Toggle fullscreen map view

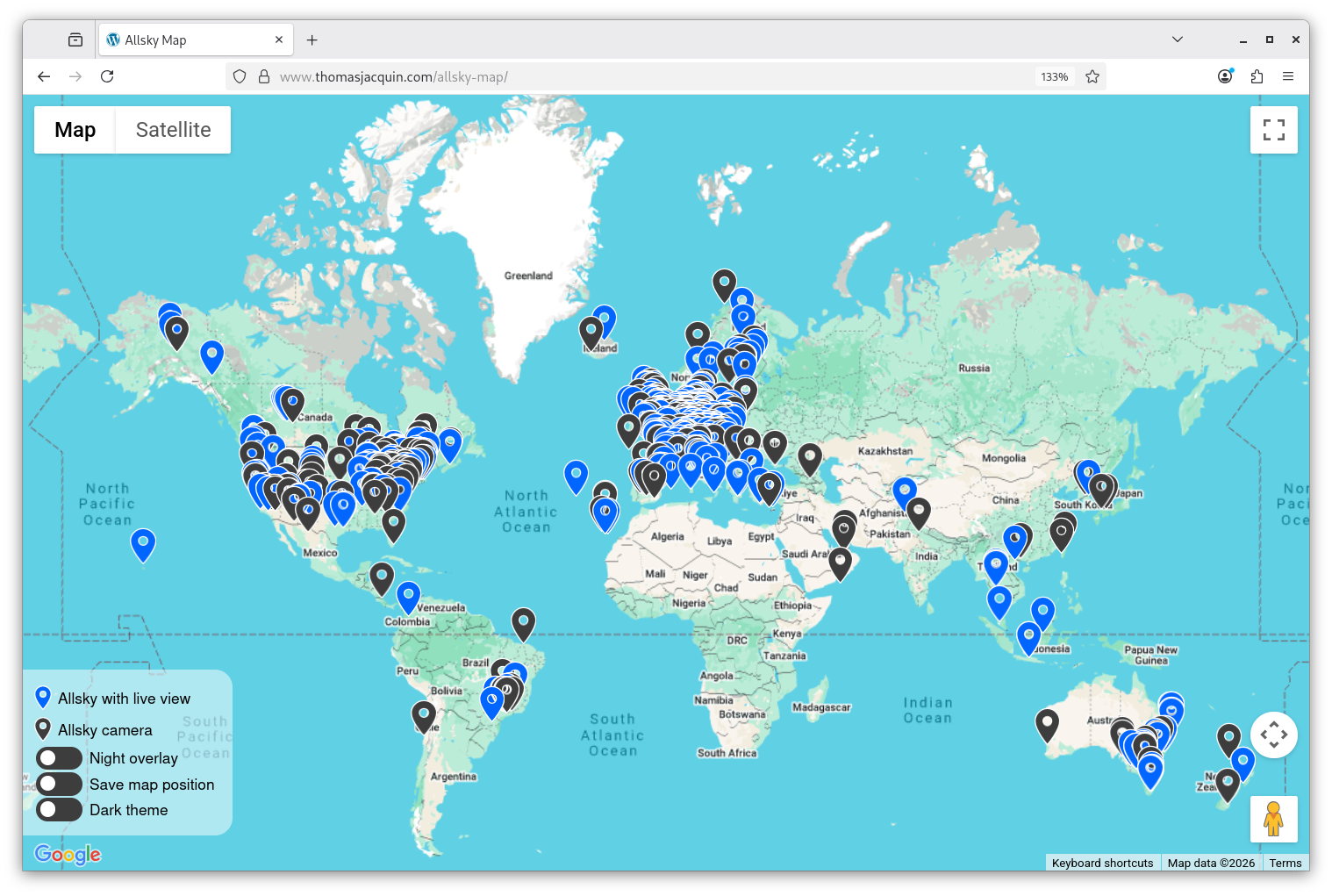[x=1273, y=130]
